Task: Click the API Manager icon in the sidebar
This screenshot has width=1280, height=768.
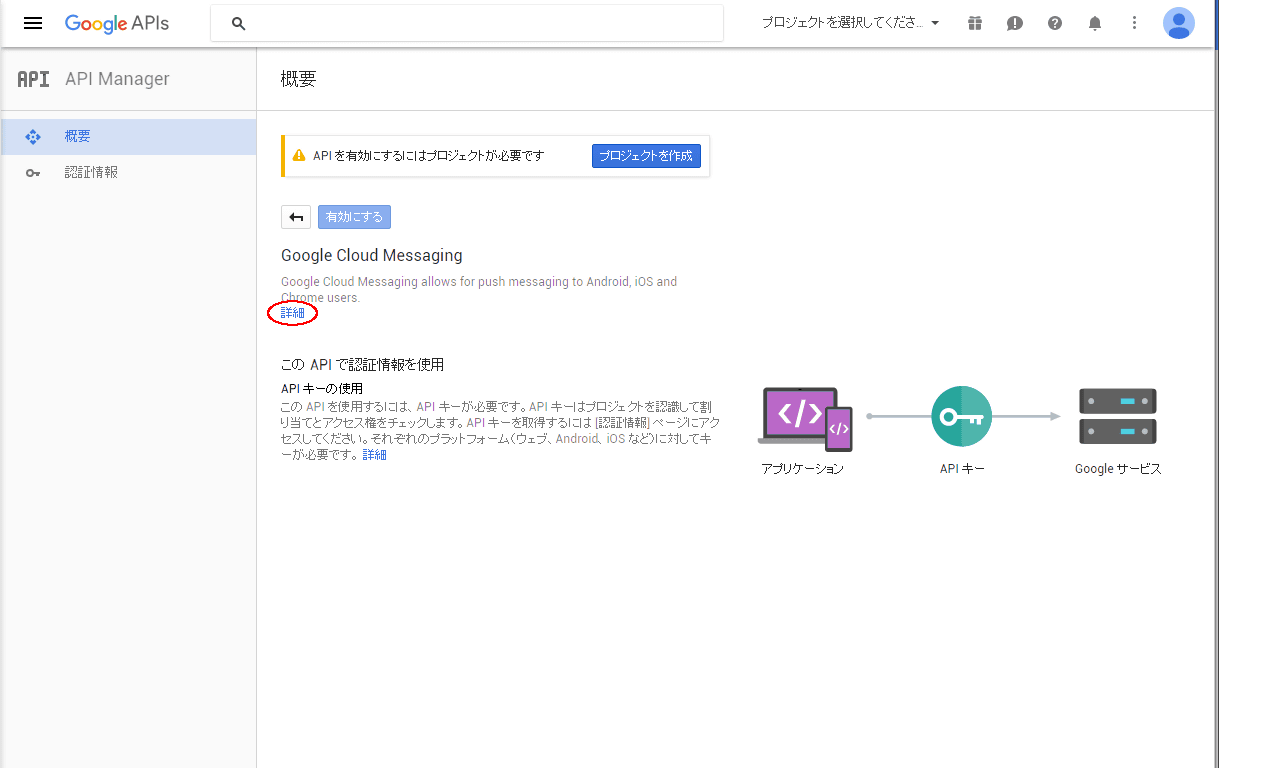Action: [33, 79]
